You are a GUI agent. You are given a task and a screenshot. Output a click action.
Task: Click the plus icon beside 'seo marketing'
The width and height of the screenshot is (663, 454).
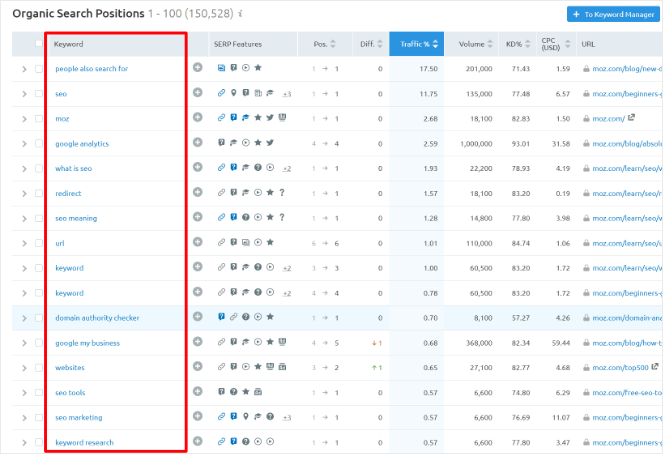197,416
